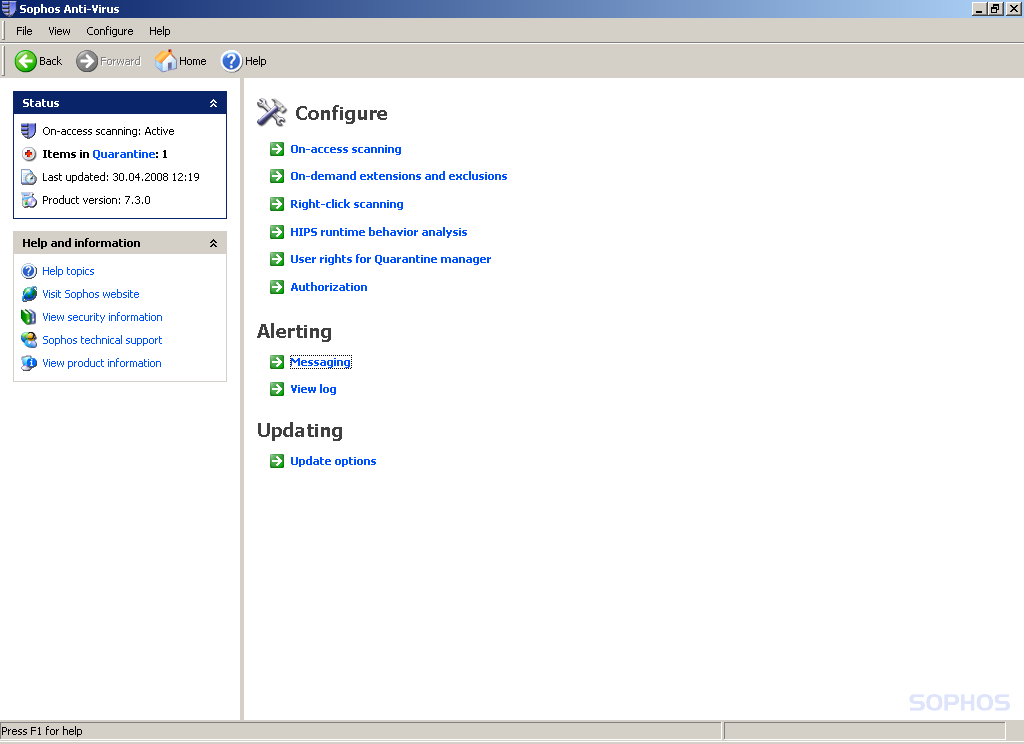Collapse the Help and information panel

pyautogui.click(x=213, y=243)
